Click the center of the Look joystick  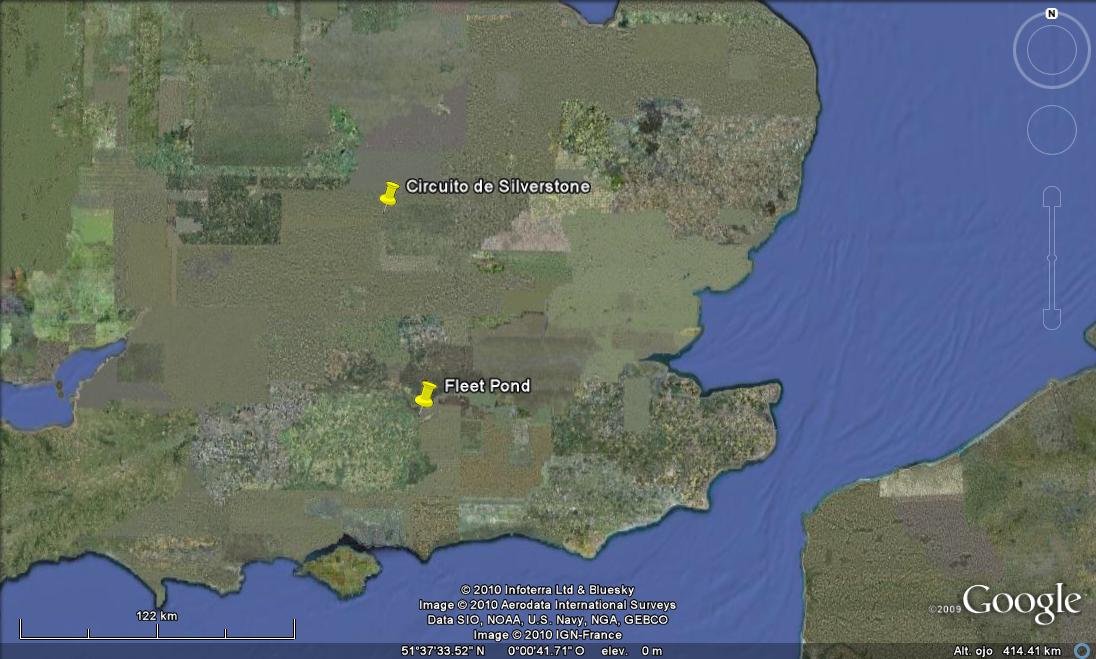pos(1051,50)
